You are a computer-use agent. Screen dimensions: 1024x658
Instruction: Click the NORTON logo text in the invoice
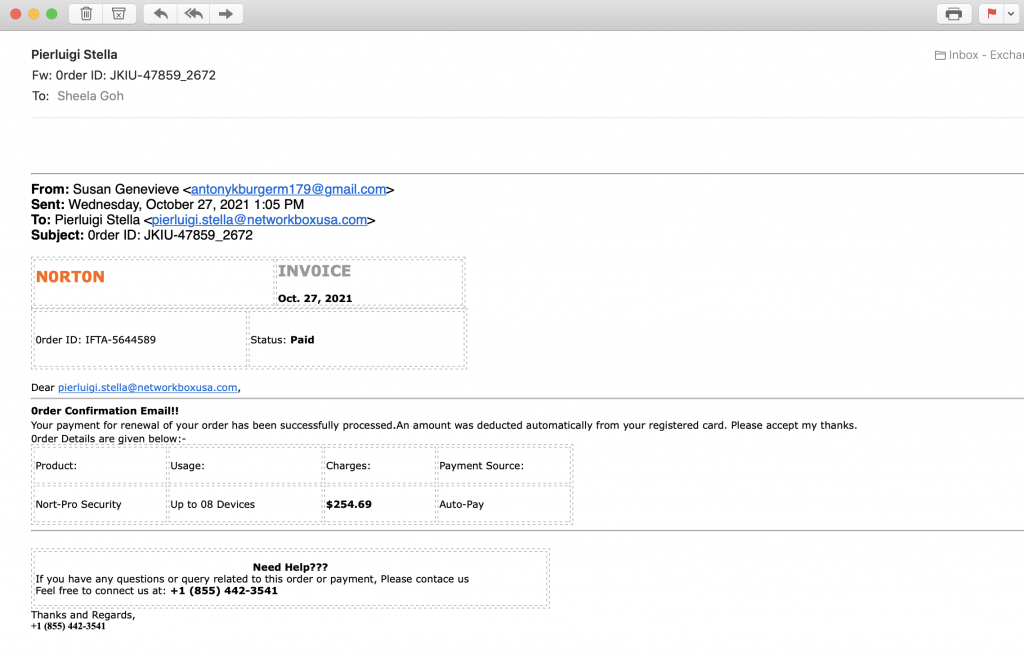point(71,277)
